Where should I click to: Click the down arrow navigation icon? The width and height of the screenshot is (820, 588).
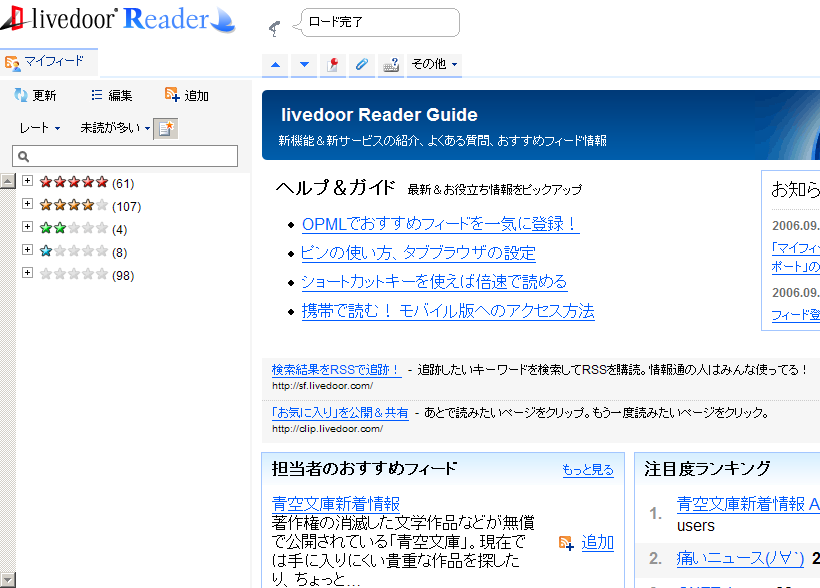pyautogui.click(x=303, y=64)
